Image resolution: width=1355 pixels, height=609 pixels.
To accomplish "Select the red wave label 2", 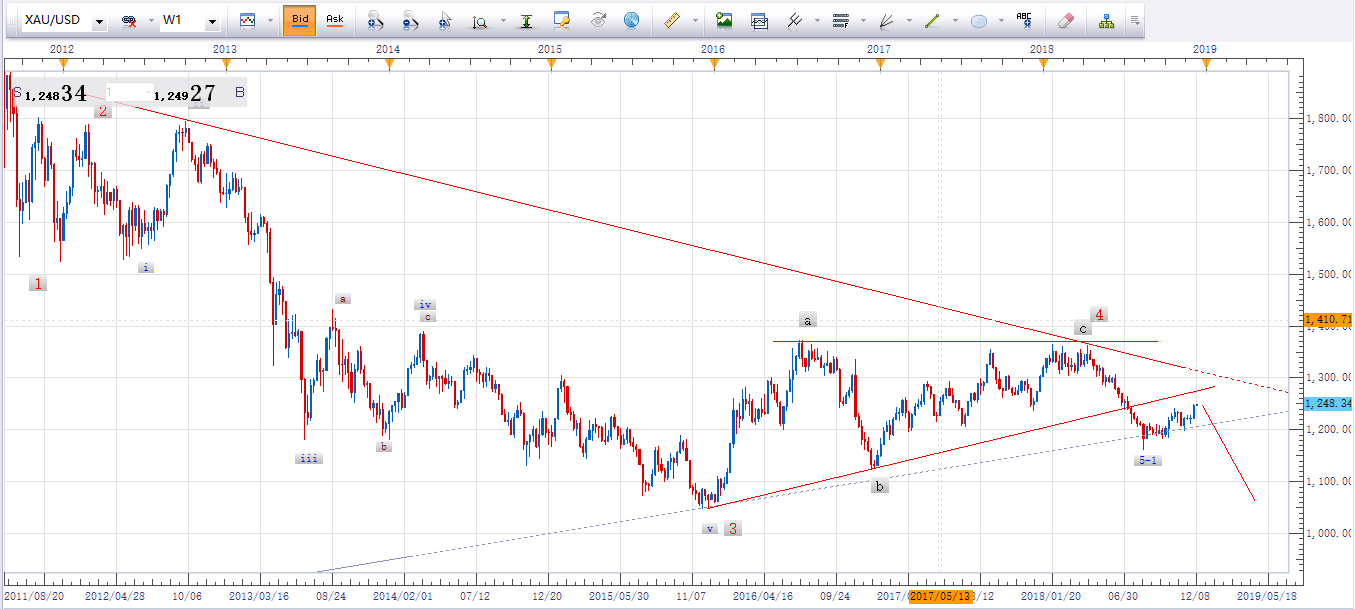I will (103, 111).
